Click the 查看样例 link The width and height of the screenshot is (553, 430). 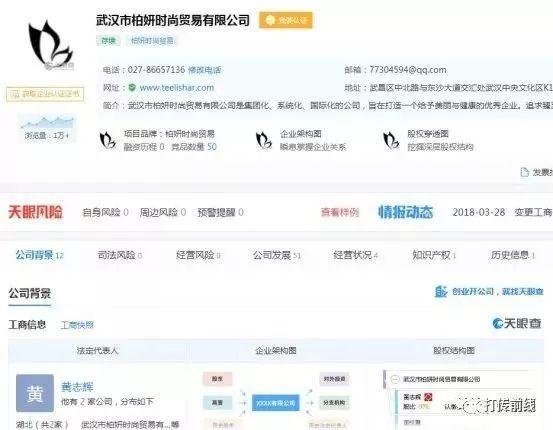click(340, 212)
